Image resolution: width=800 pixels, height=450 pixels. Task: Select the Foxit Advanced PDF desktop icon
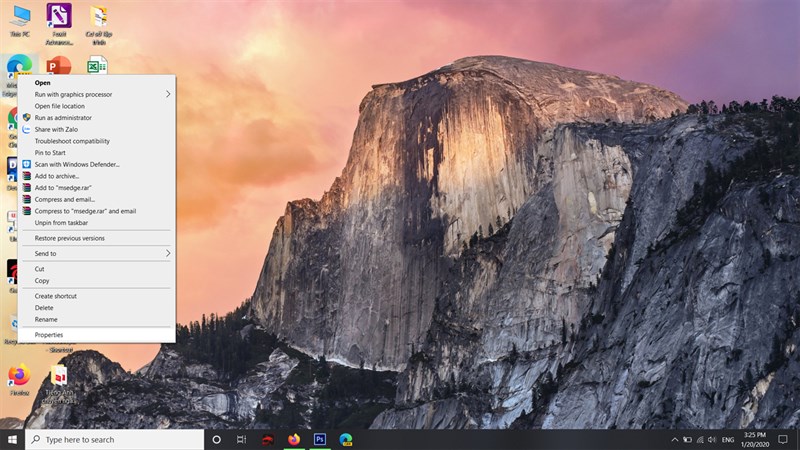click(x=59, y=24)
